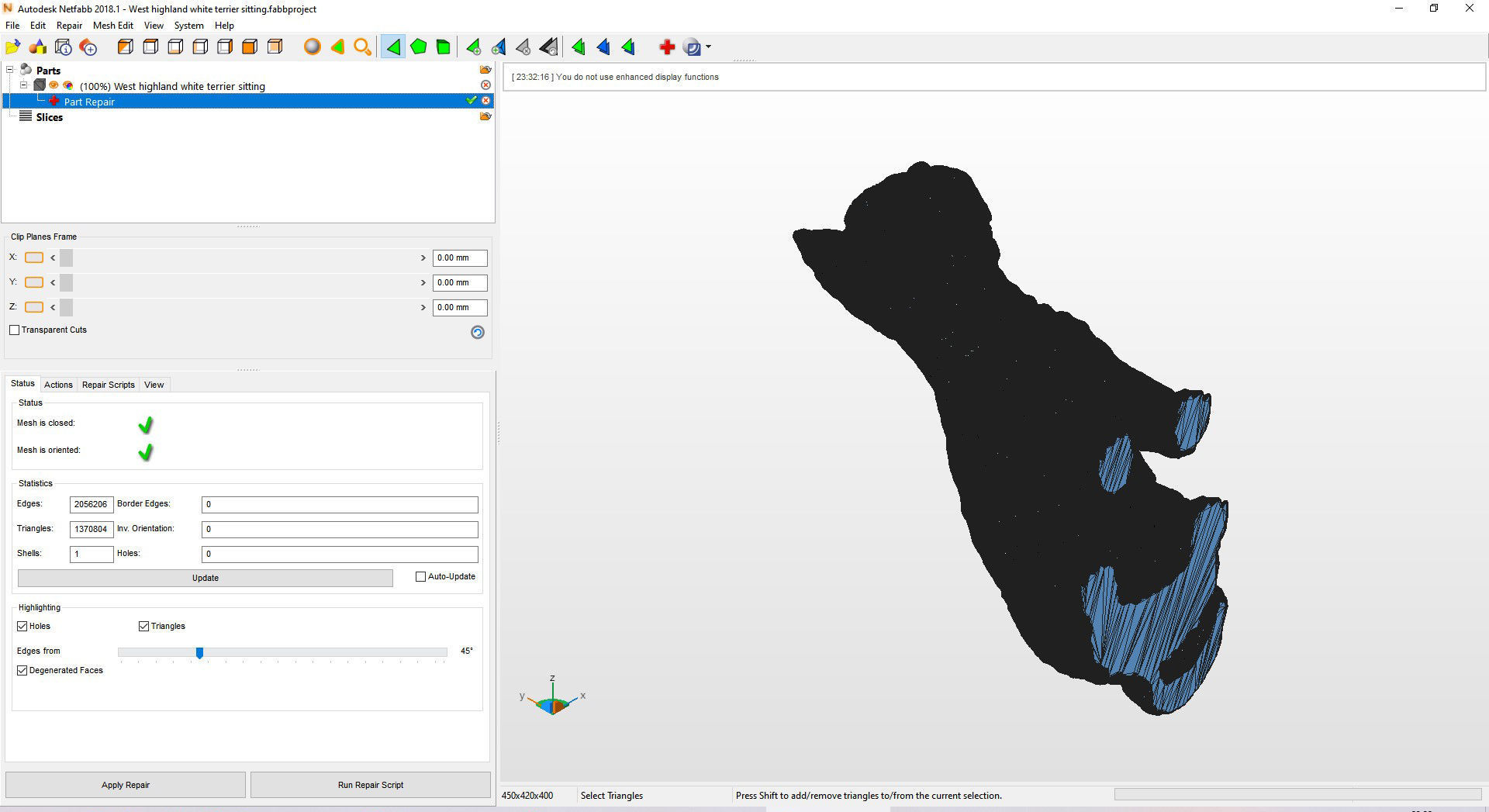
Task: Apply repair using green check in tree
Action: pyautogui.click(x=471, y=101)
